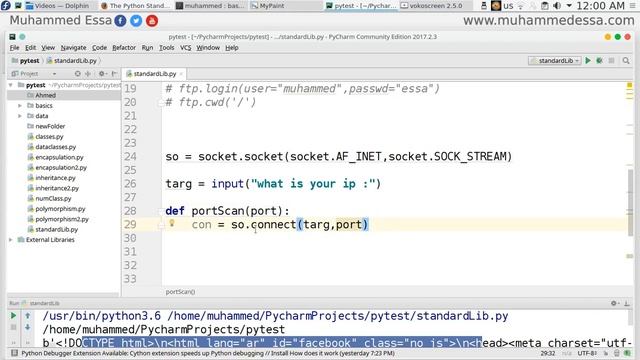This screenshot has width=640, height=360.
Task: Open the Tools menu
Action: [167, 48]
